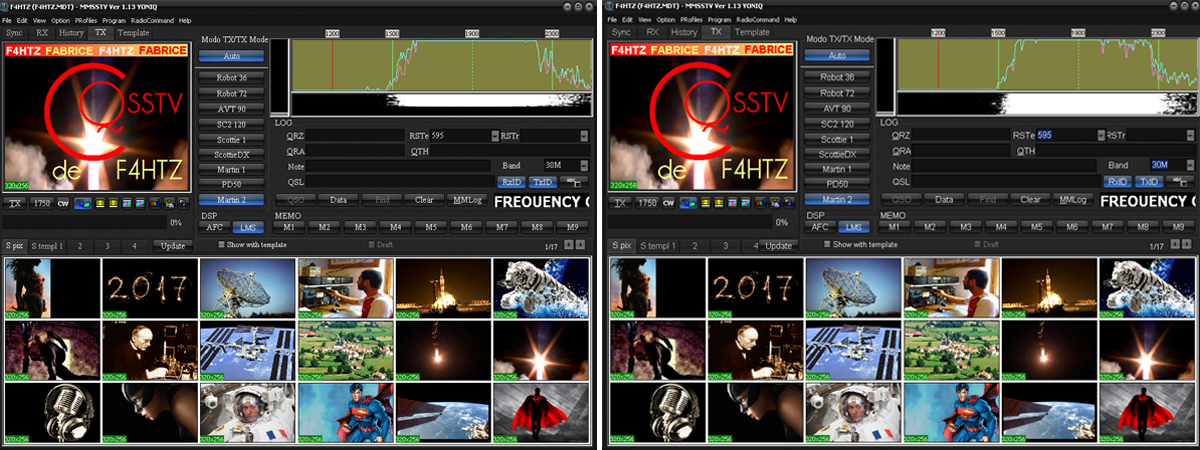1200x450 pixels.
Task: Switch to the History tab in left window
Action: 71,32
